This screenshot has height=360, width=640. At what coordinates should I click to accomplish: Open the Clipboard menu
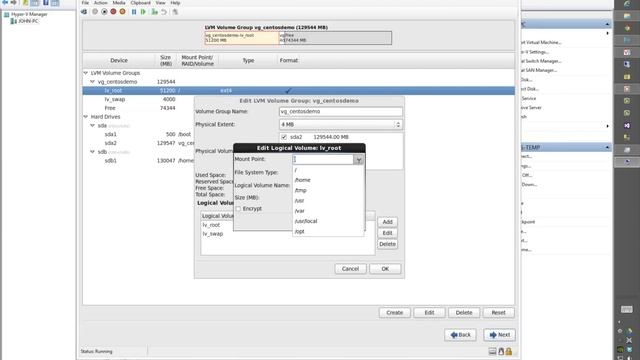[x=140, y=3]
